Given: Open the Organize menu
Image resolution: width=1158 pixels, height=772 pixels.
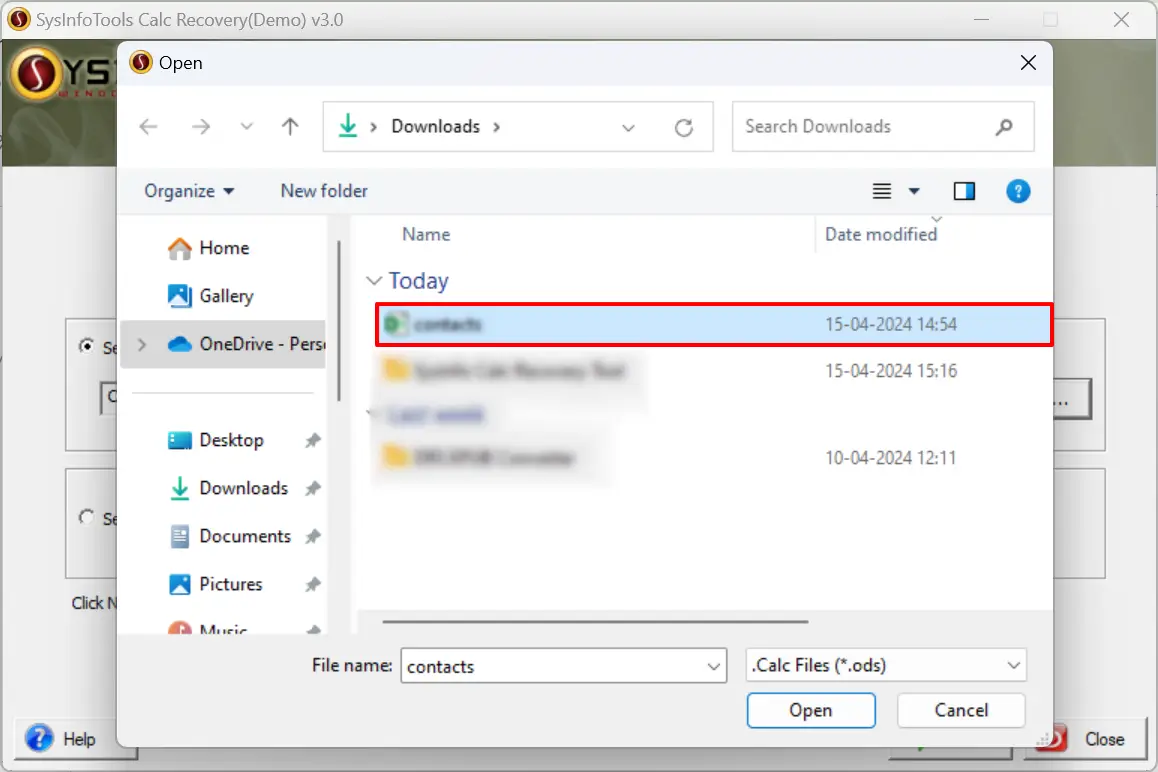Looking at the screenshot, I should tap(189, 191).
